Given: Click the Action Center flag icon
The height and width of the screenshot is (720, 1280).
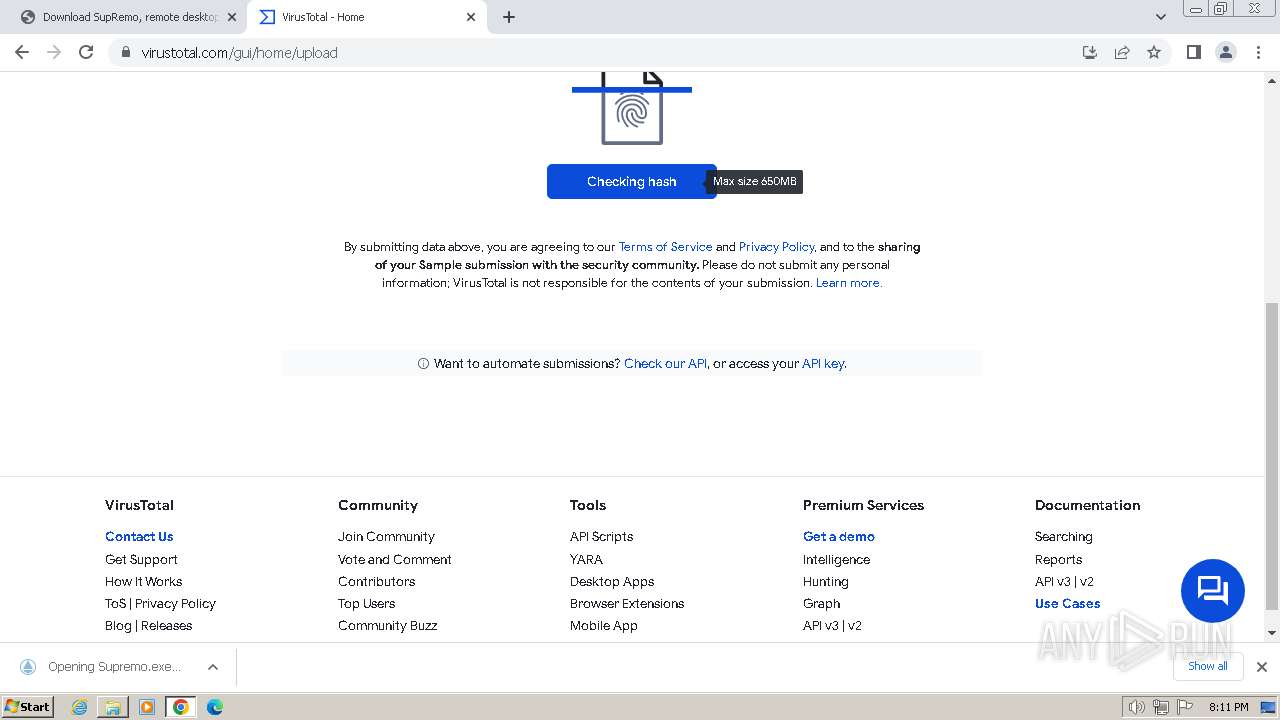Looking at the screenshot, I should 1185,707.
